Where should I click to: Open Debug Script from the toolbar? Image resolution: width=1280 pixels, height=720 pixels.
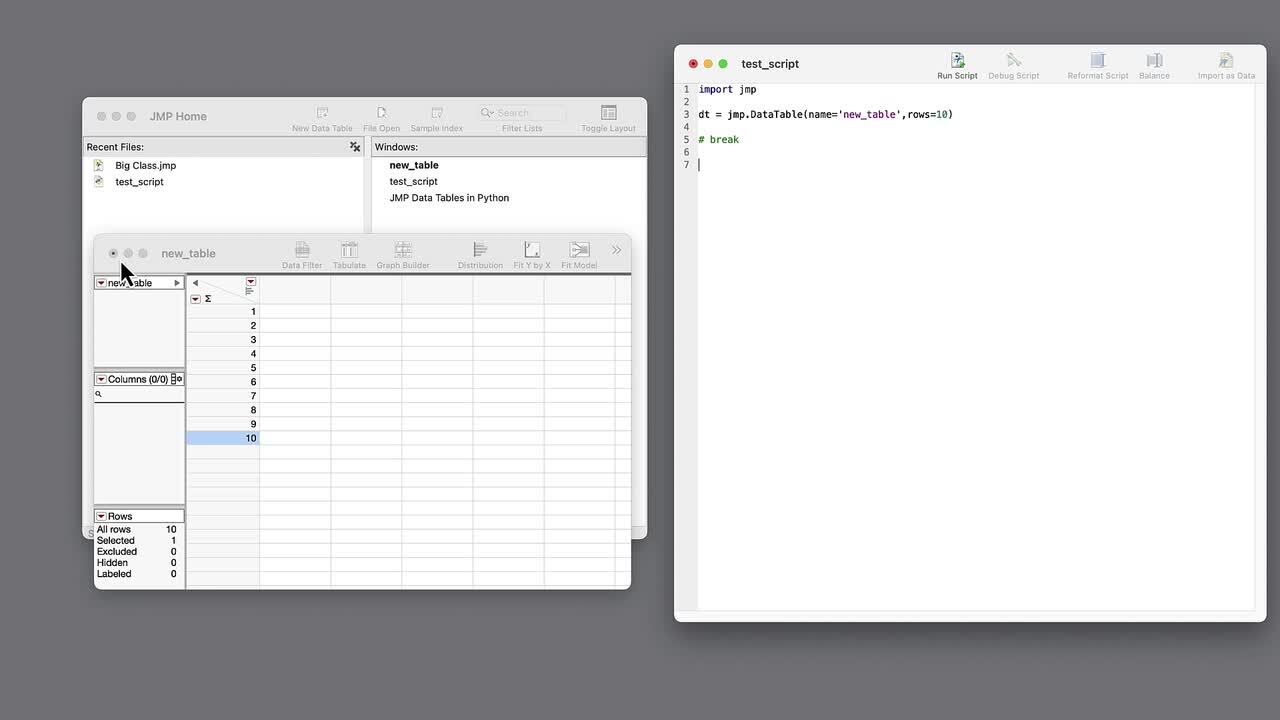1013,62
